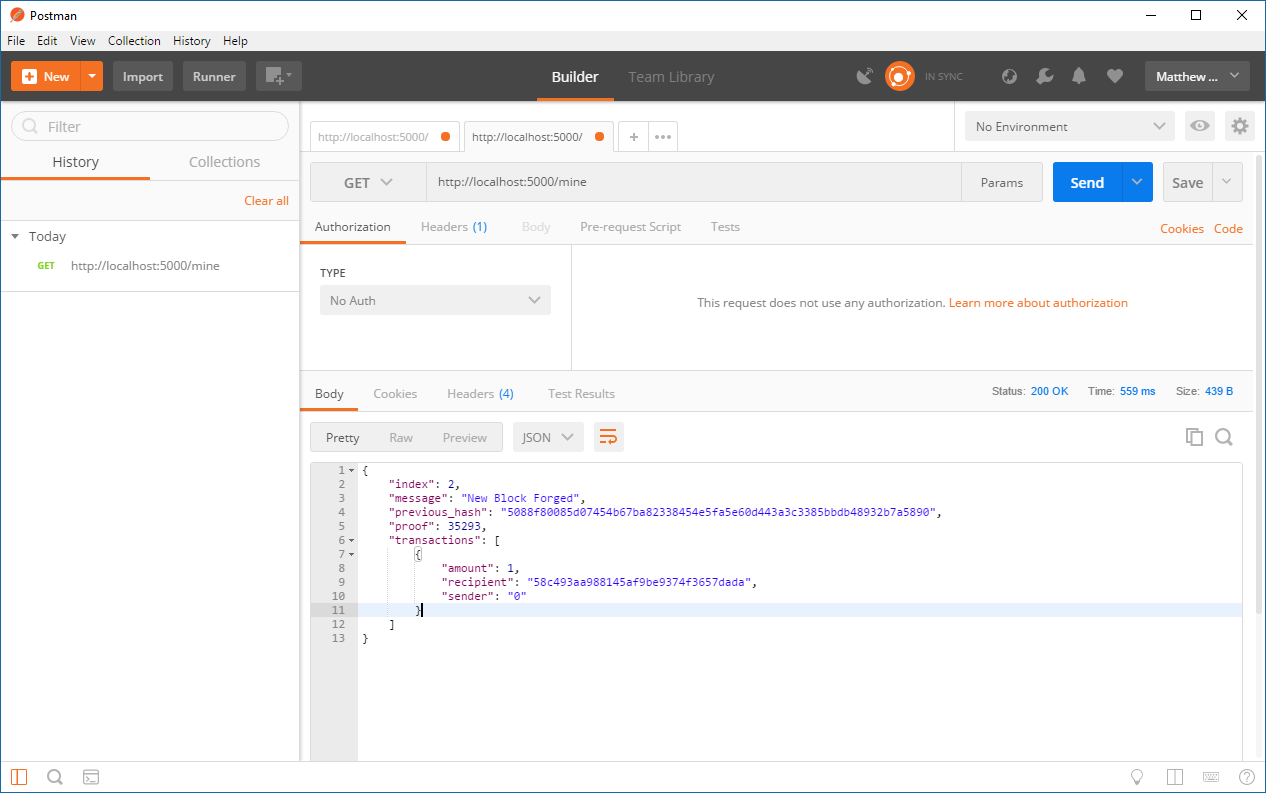Open the settings wrench icon
Viewport: 1266px width, 793px height.
pos(1044,76)
